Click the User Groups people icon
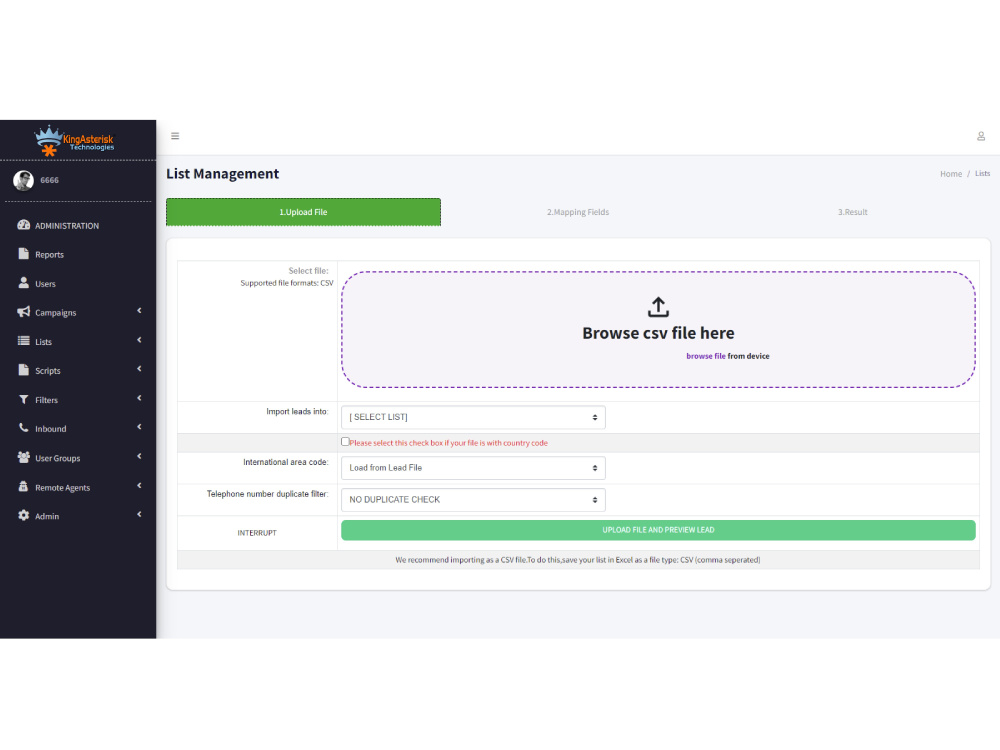1000x750 pixels. [24, 457]
